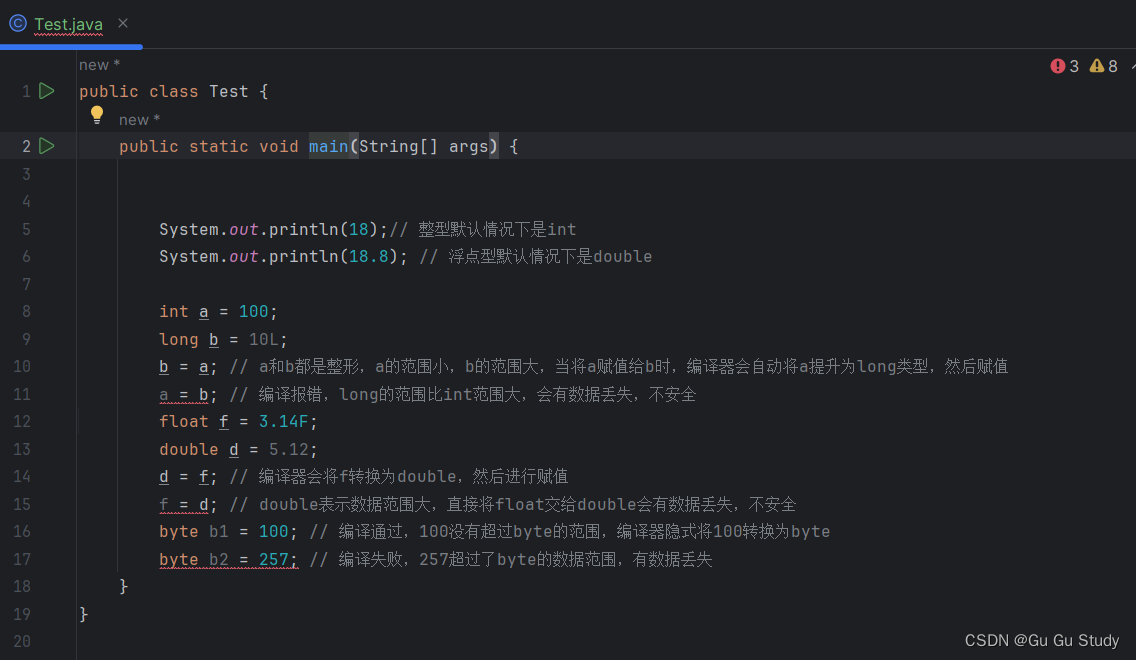Image resolution: width=1136 pixels, height=660 pixels.
Task: Click the Java class icon in the tab
Action: (18, 23)
